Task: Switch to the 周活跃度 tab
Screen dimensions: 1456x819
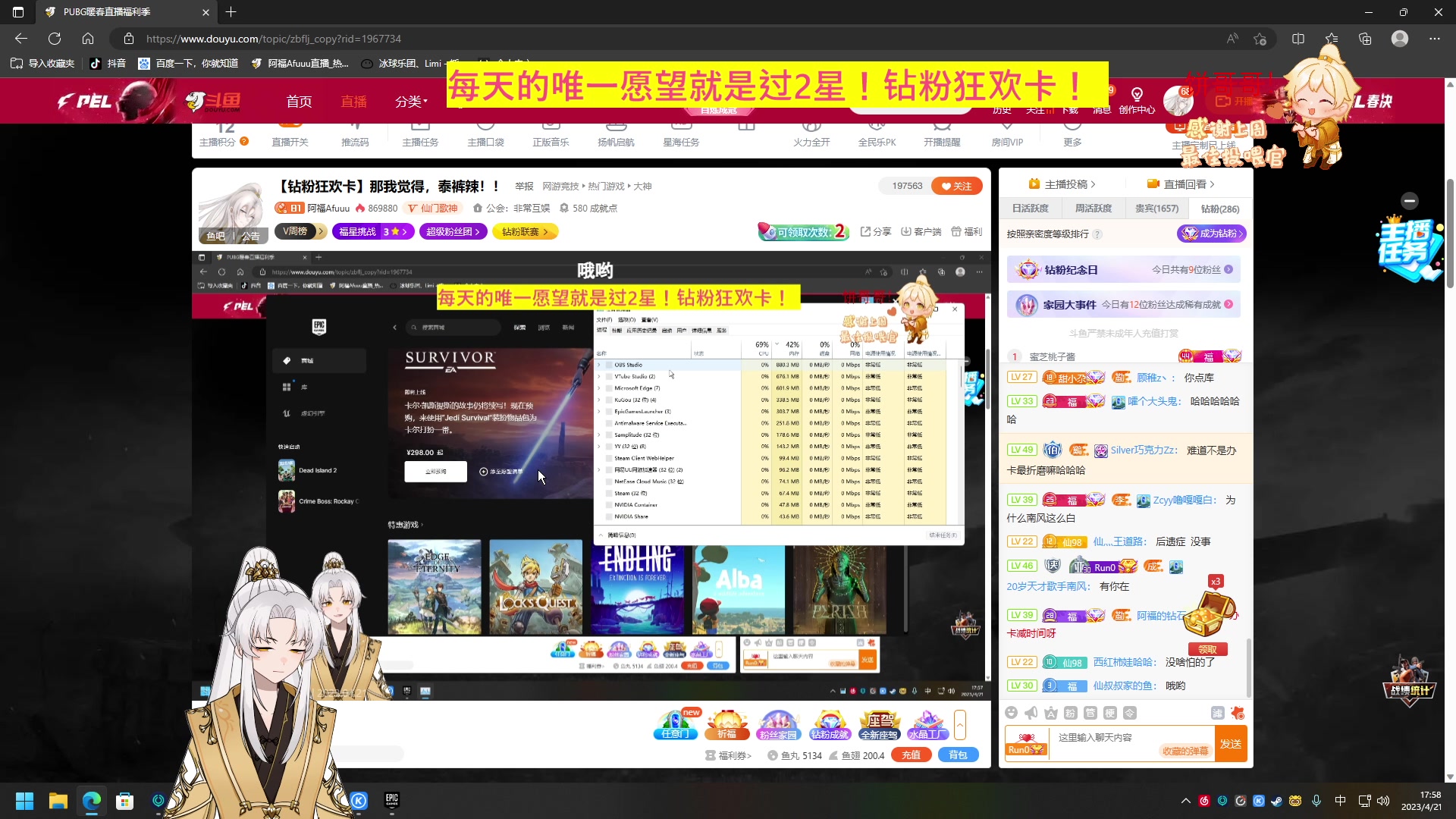Action: coord(1093,209)
